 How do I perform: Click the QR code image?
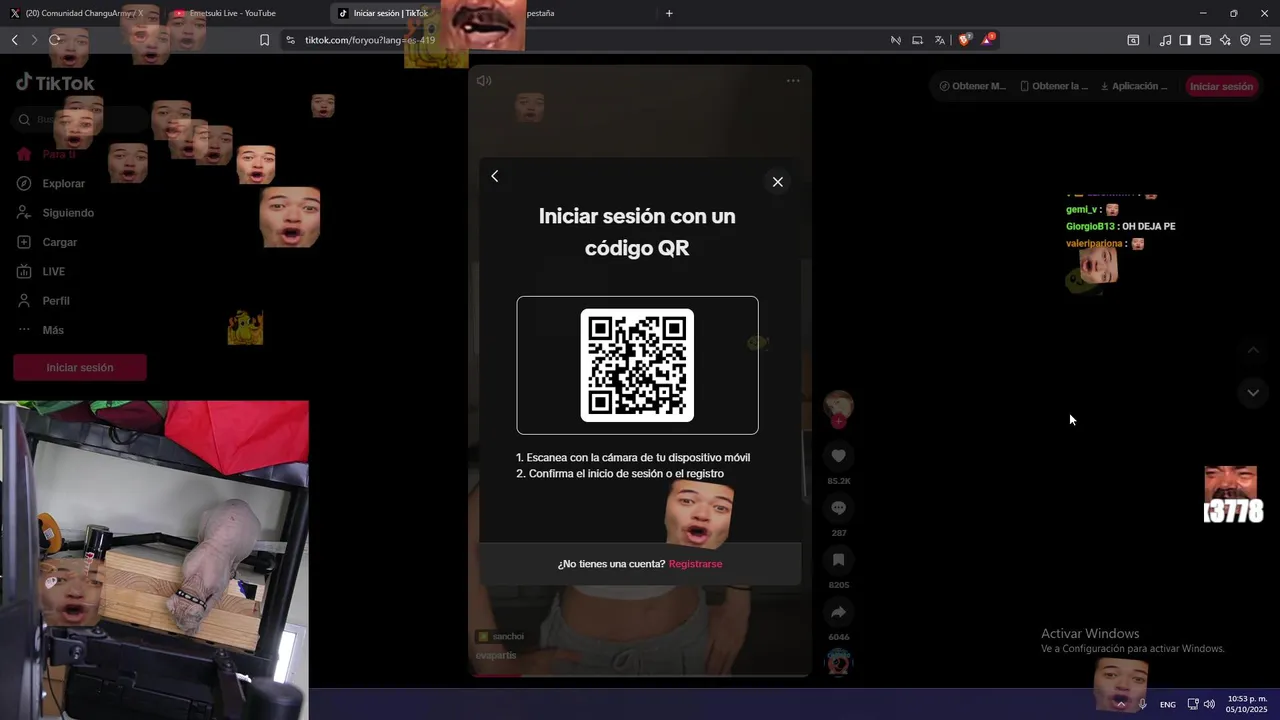[637, 365]
